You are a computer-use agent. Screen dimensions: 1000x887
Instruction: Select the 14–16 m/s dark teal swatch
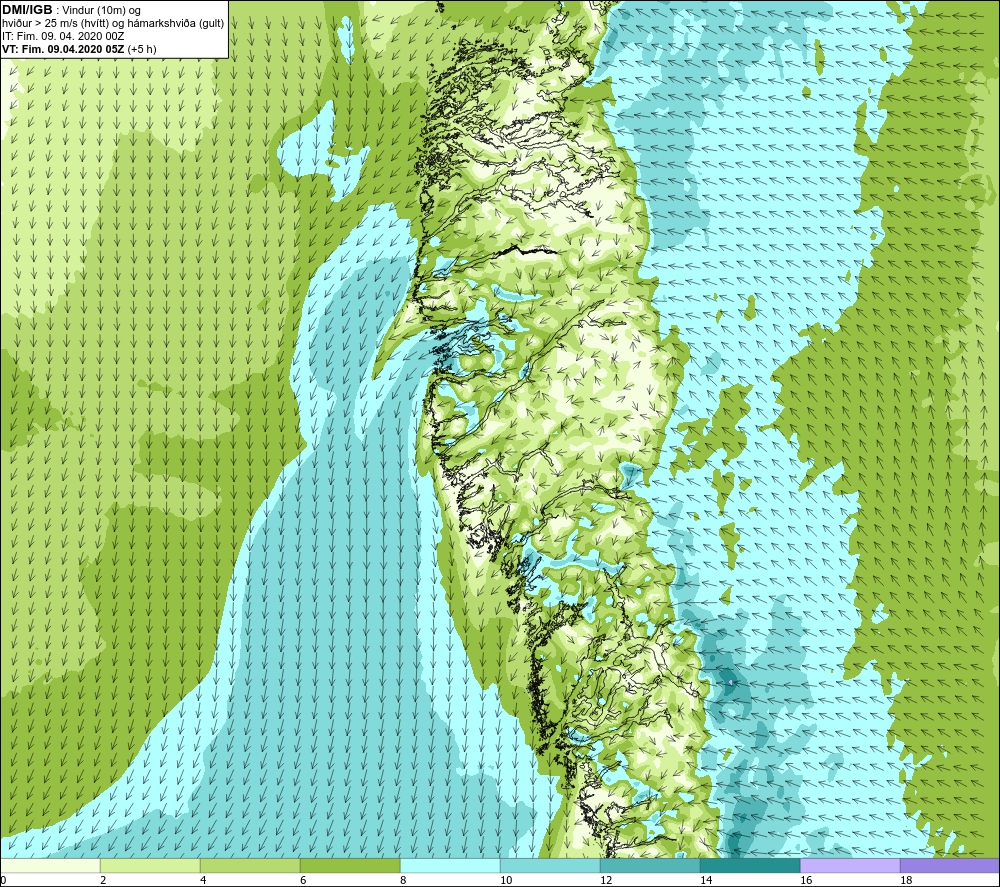[x=750, y=865]
